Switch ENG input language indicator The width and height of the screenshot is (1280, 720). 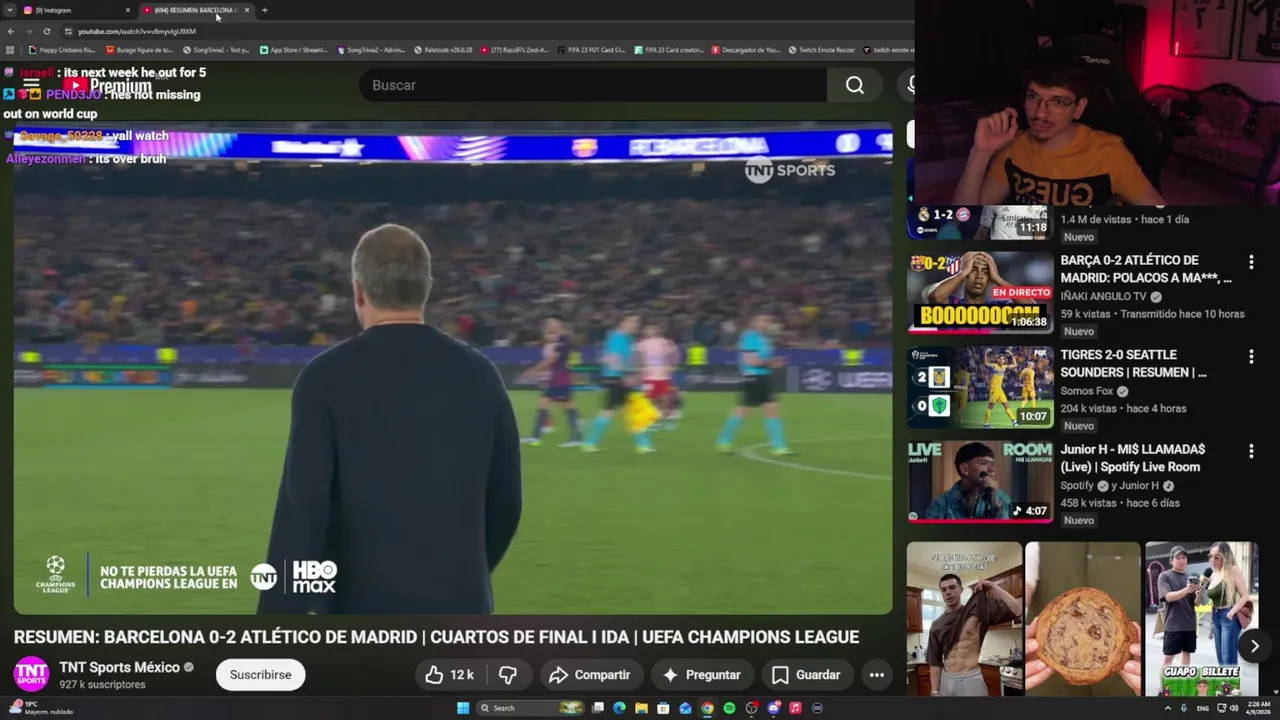[x=1203, y=708]
